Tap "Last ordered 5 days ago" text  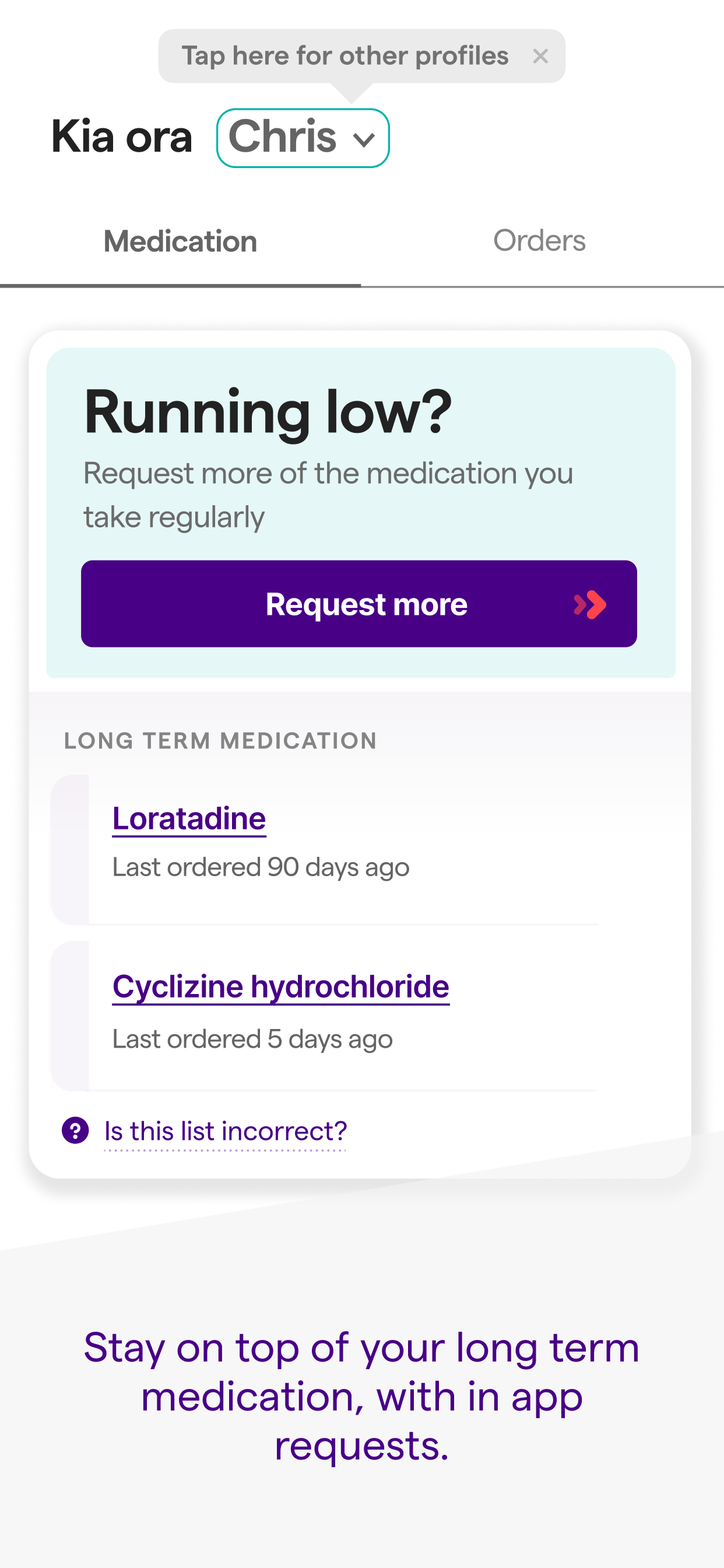pos(252,1039)
